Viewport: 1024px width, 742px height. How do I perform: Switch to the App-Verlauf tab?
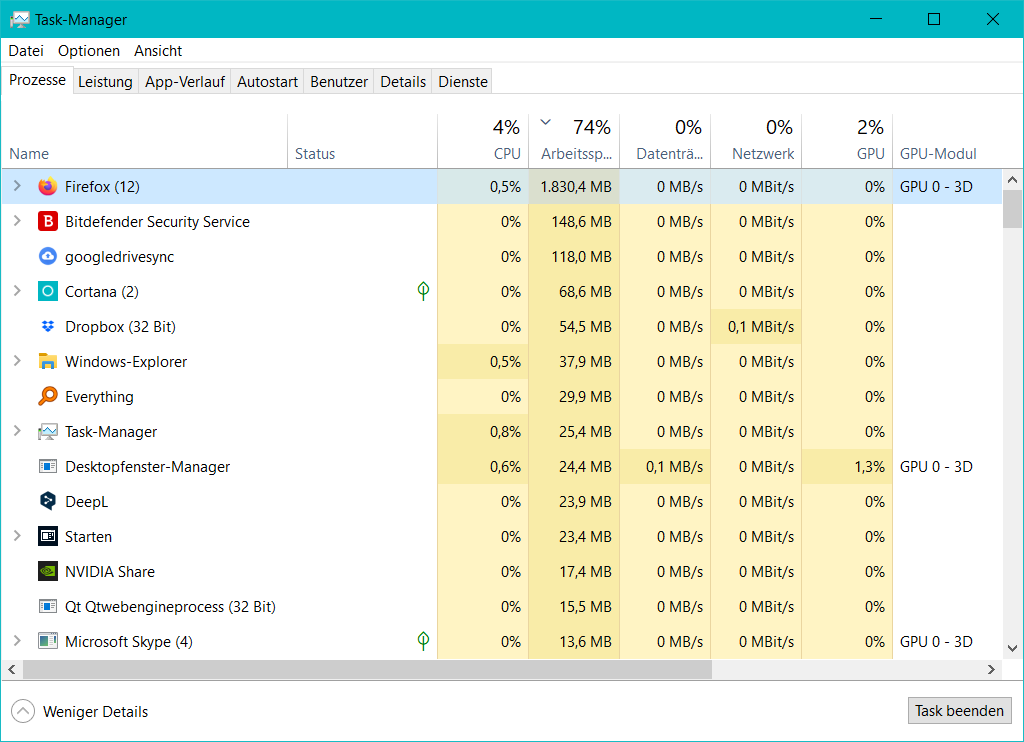pyautogui.click(x=185, y=82)
